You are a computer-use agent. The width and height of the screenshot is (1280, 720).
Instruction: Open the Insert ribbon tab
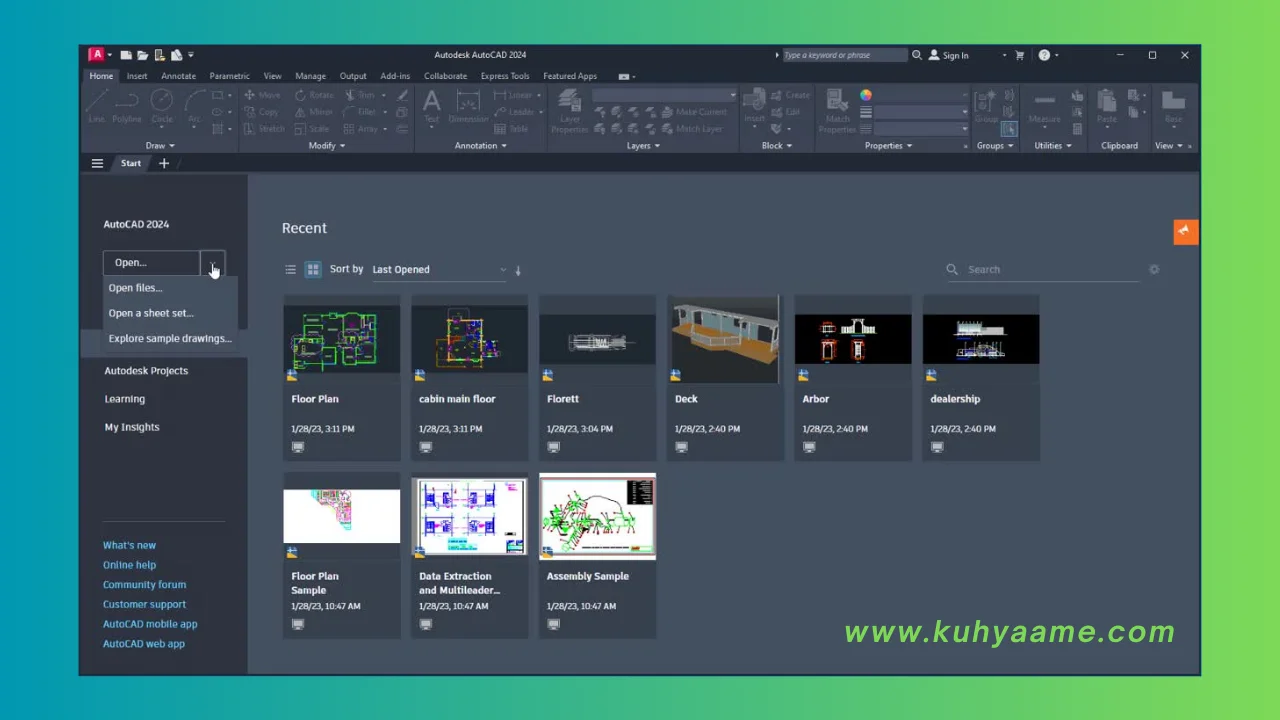137,76
